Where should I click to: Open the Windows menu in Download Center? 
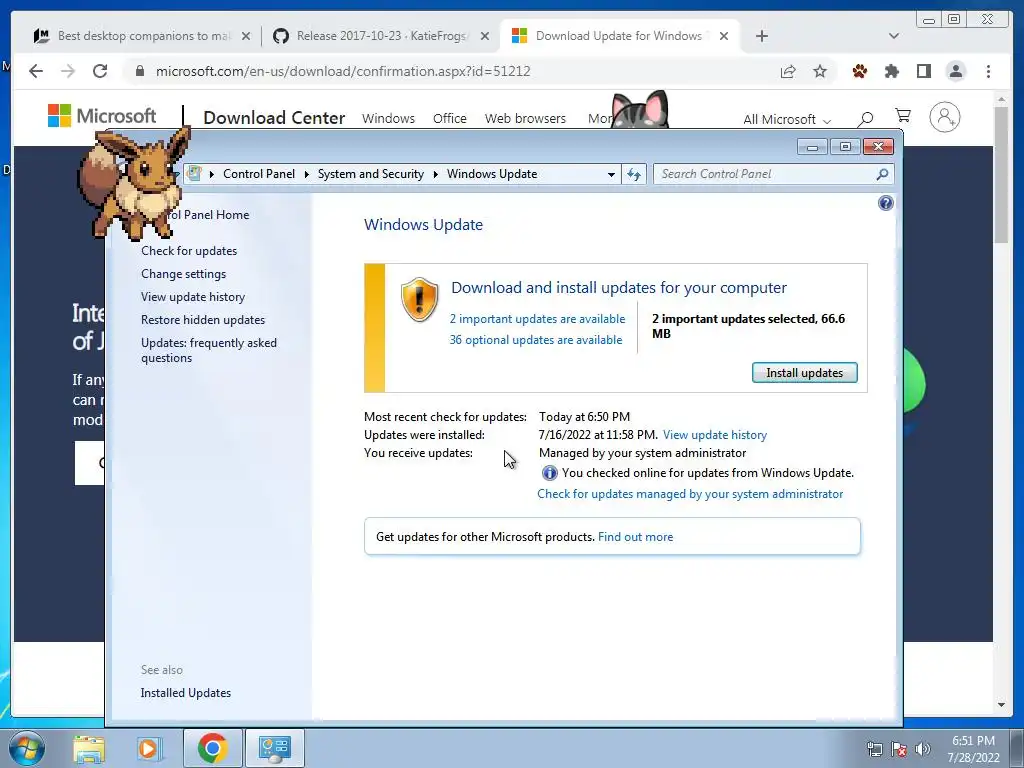point(388,119)
